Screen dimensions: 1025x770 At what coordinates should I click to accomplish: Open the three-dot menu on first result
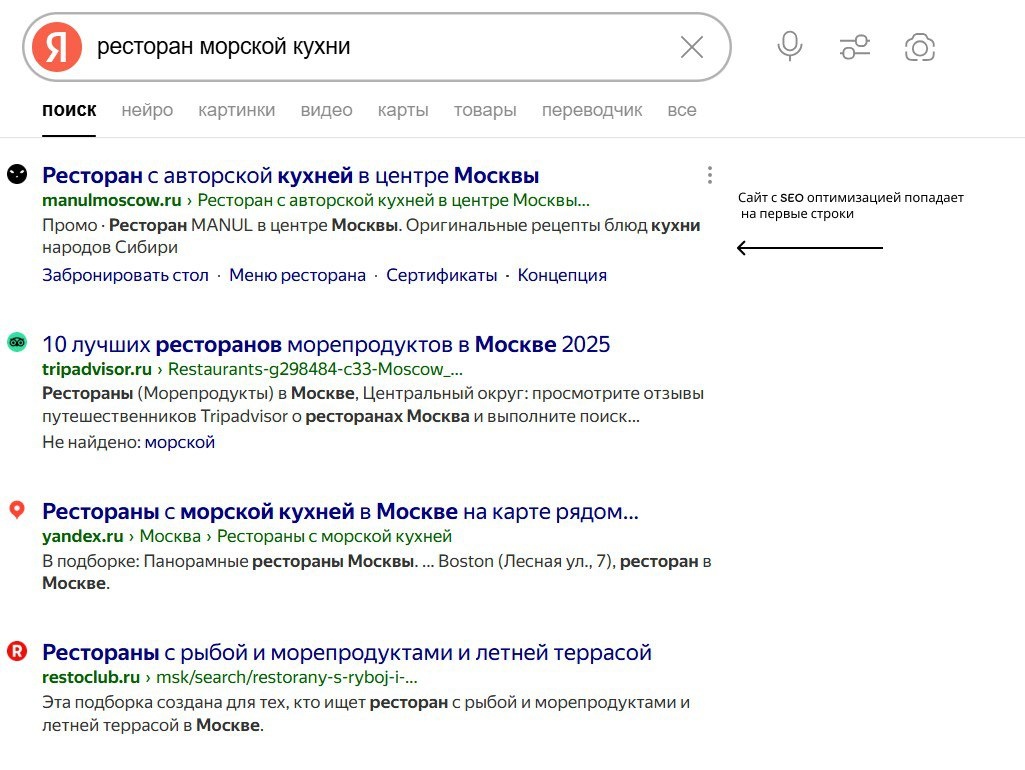point(709,175)
